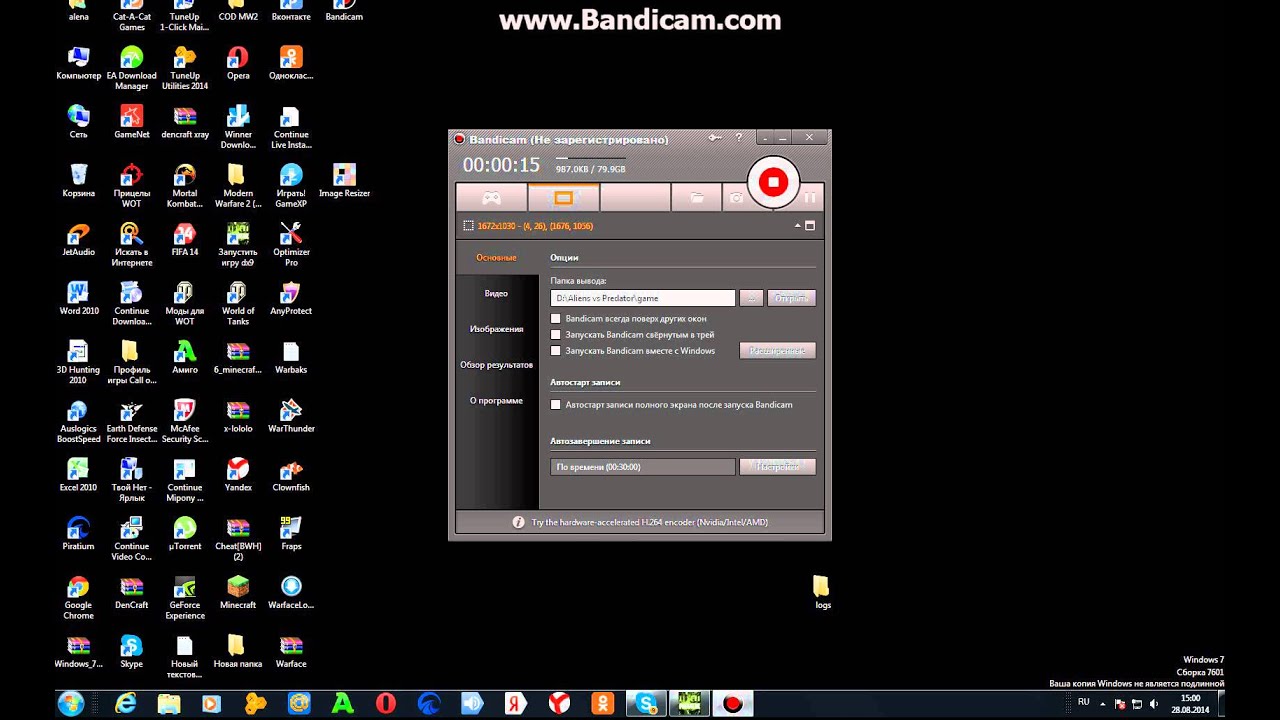Click the output folder path field
The image size is (1280, 720).
643,298
